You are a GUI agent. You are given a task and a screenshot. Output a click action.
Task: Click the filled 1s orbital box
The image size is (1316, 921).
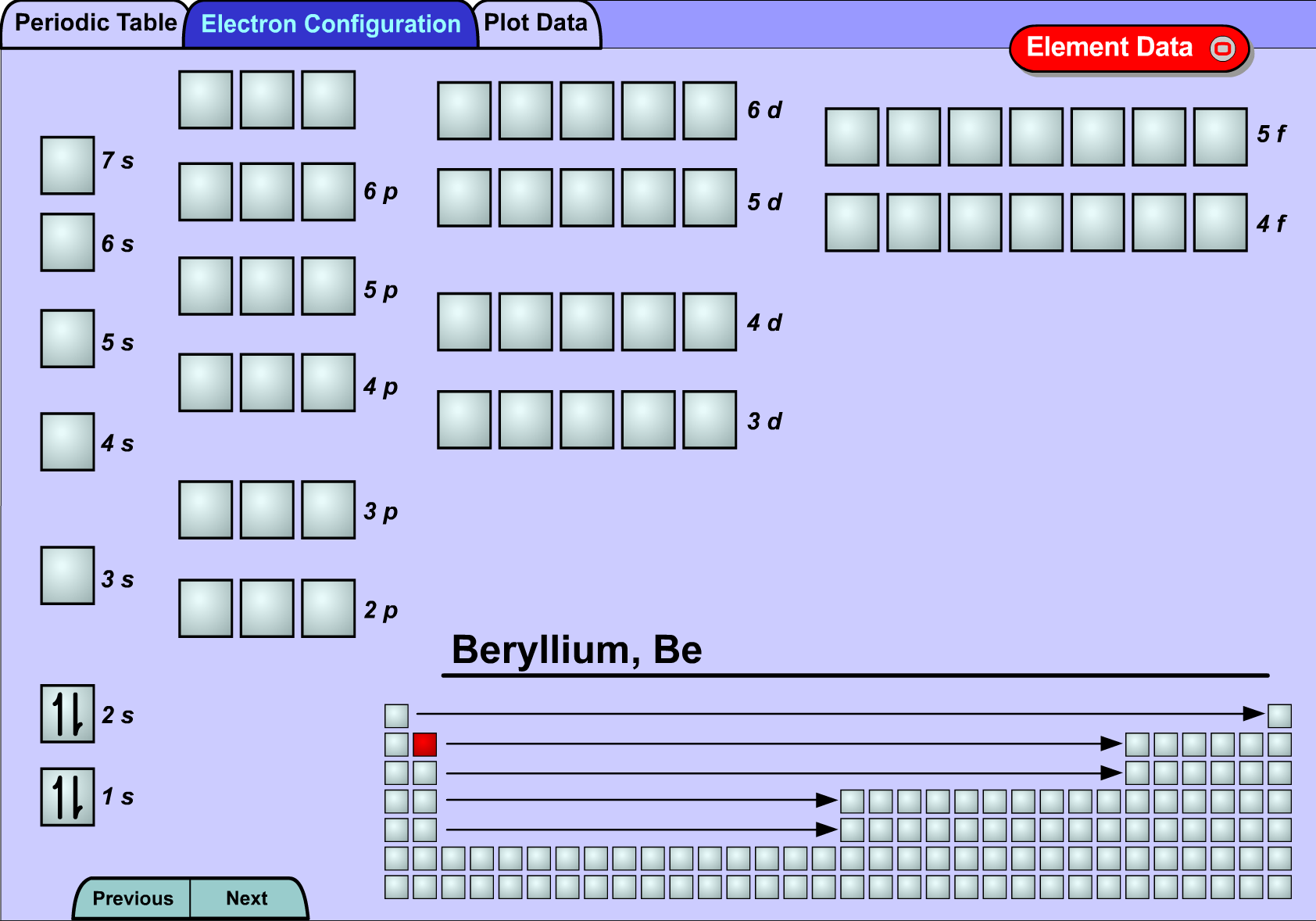click(67, 797)
